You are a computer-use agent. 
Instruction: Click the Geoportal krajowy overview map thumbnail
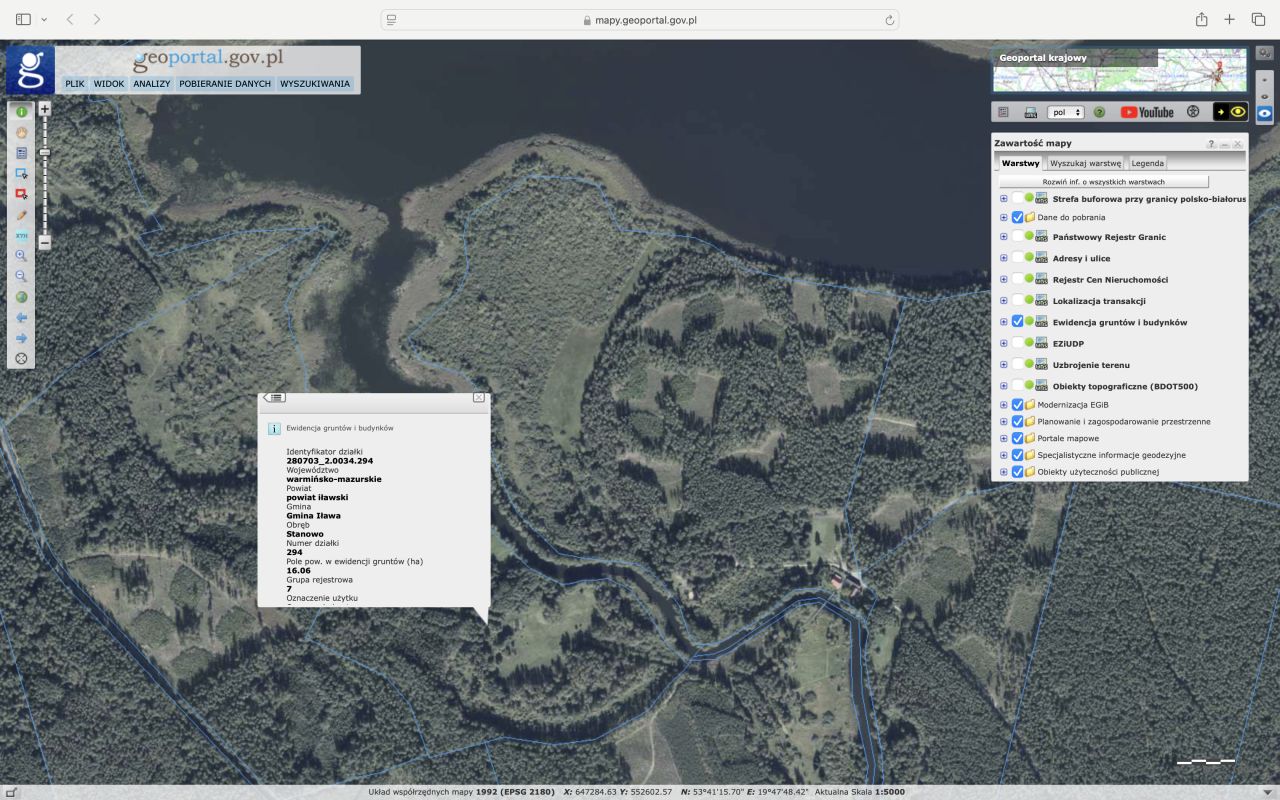coord(1119,70)
